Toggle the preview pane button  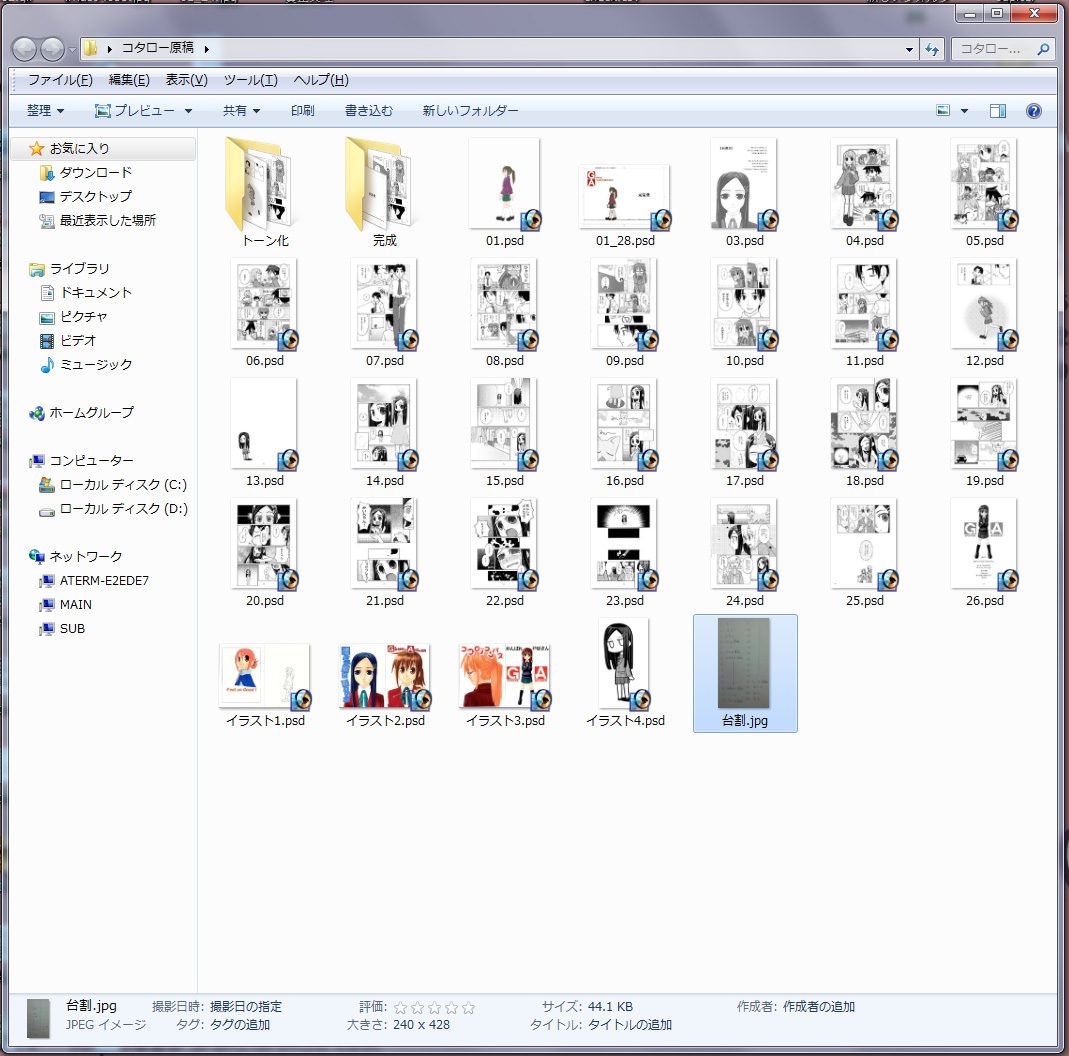(x=997, y=111)
